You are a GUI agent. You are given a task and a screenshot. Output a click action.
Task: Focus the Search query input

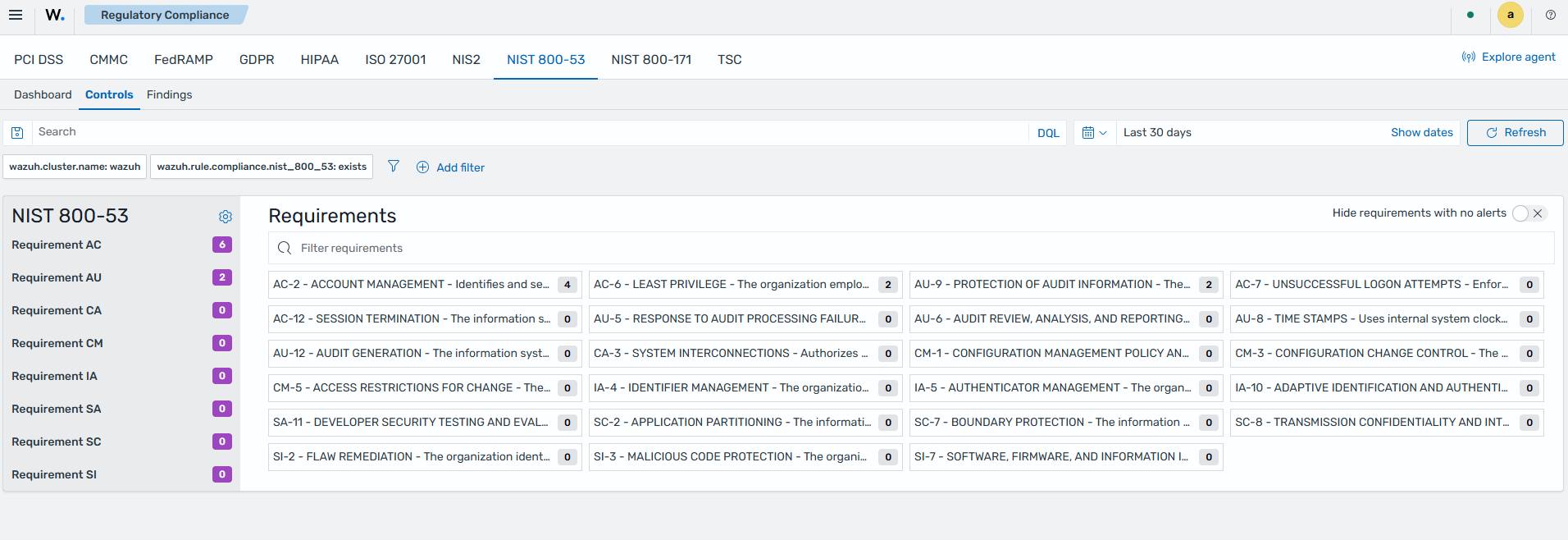coord(529,132)
